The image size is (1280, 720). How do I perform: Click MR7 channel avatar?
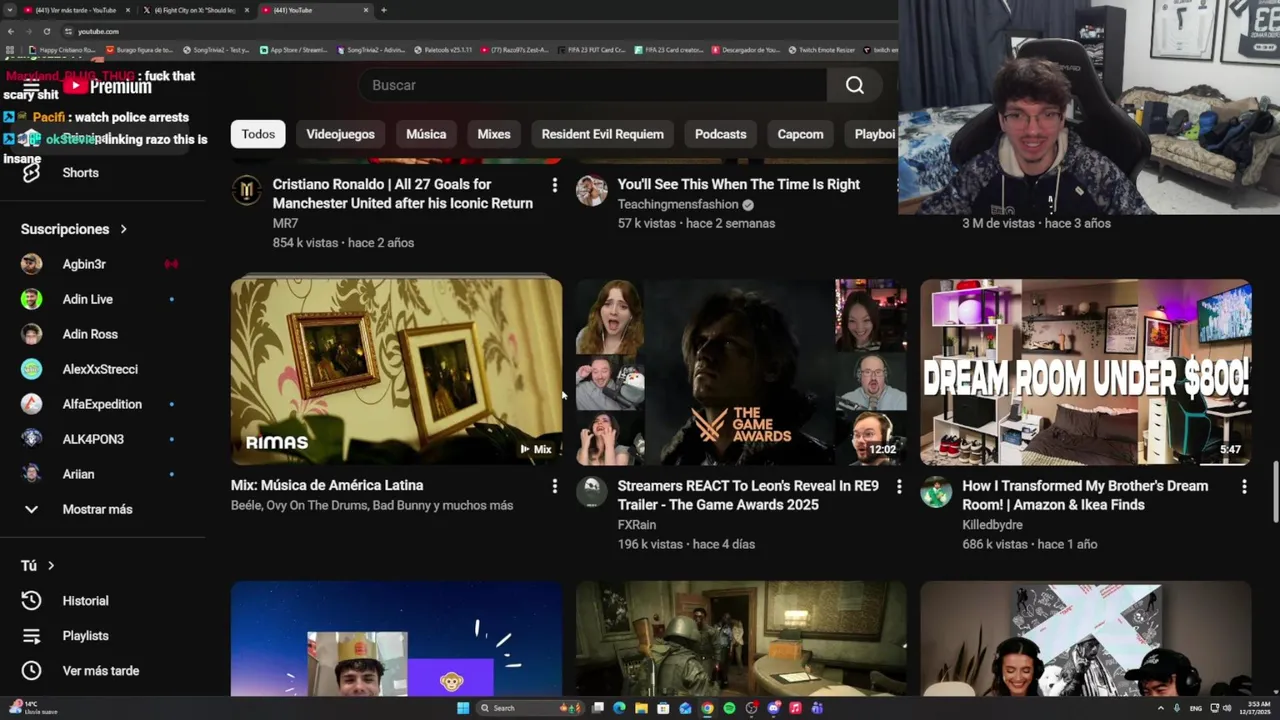coord(247,190)
